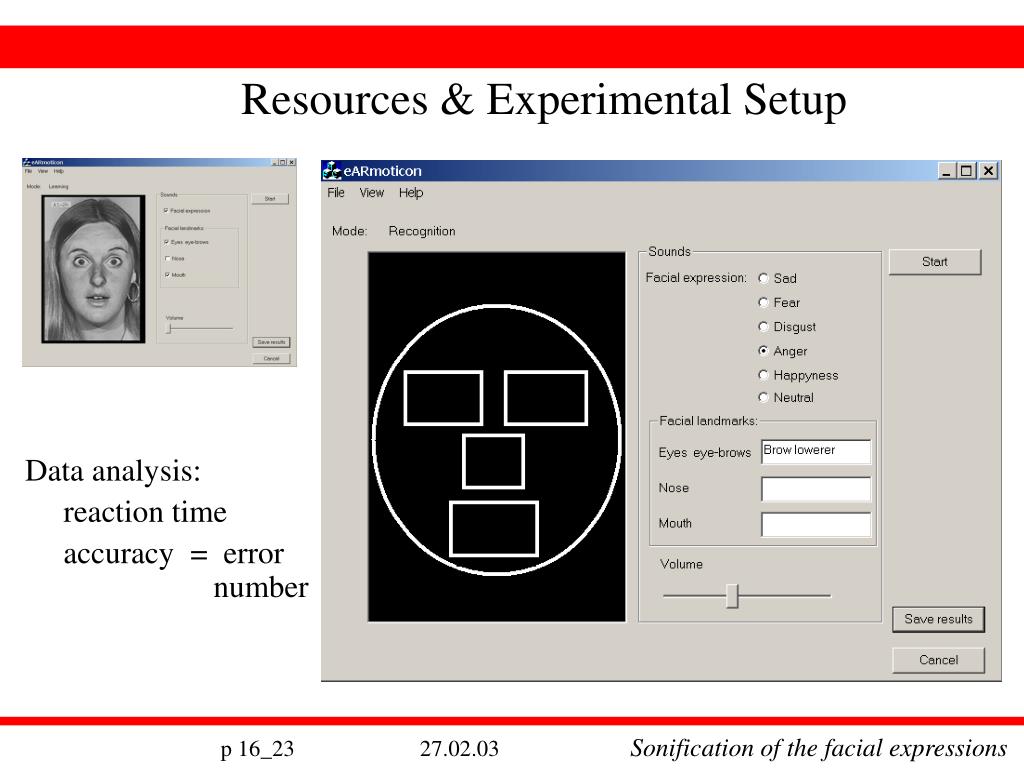Click the right eye rectangle on the schematic face

pyautogui.click(x=546, y=398)
